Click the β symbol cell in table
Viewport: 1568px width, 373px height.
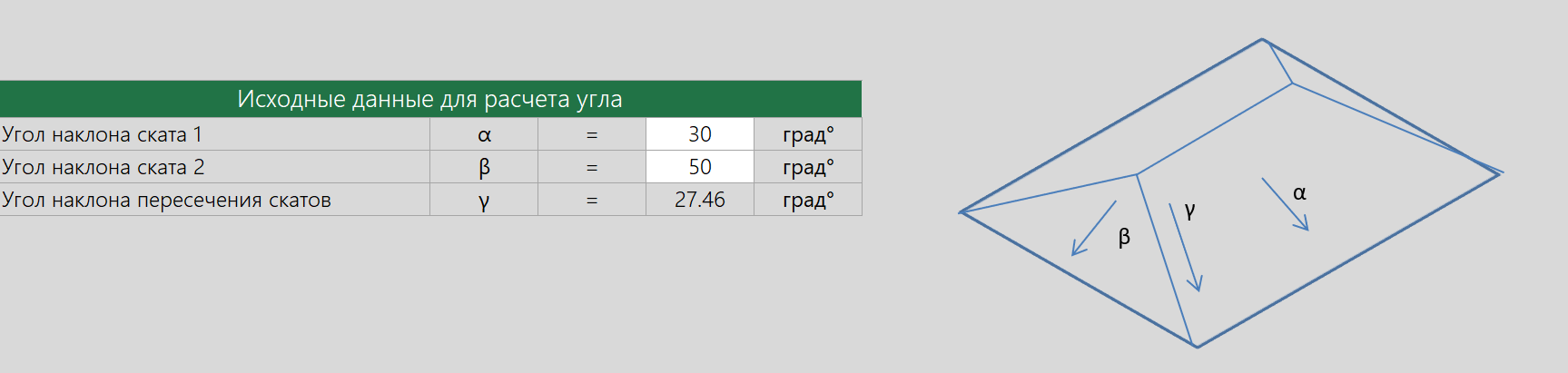[x=484, y=167]
